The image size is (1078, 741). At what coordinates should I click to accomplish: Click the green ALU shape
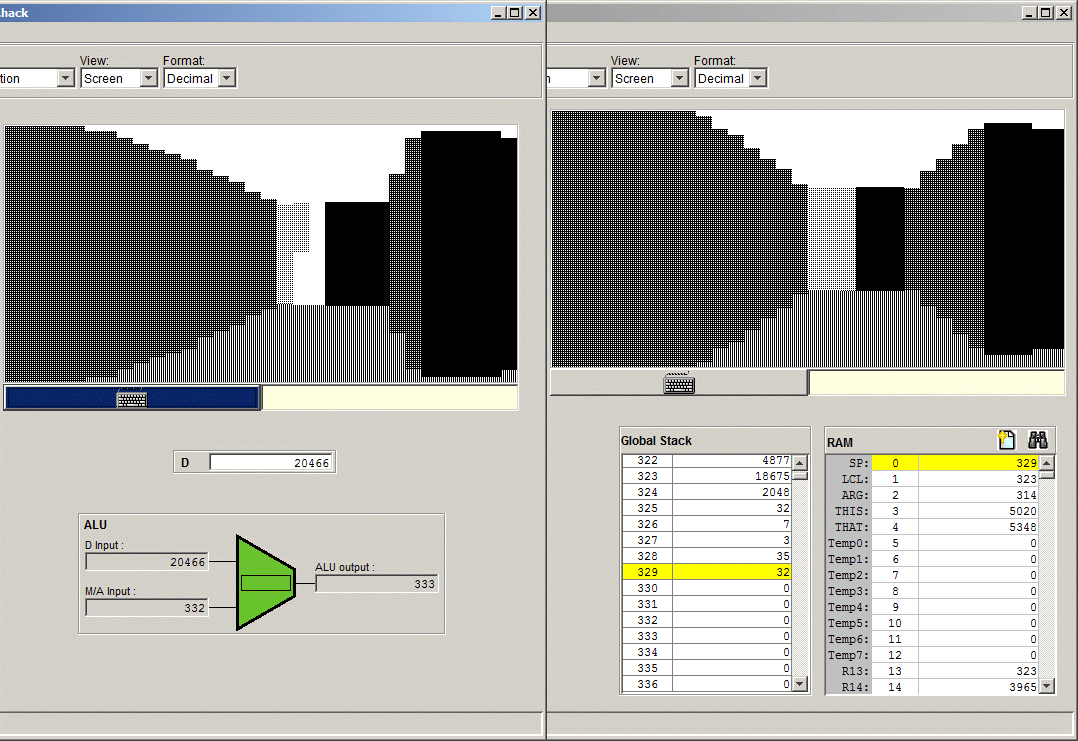click(x=265, y=583)
